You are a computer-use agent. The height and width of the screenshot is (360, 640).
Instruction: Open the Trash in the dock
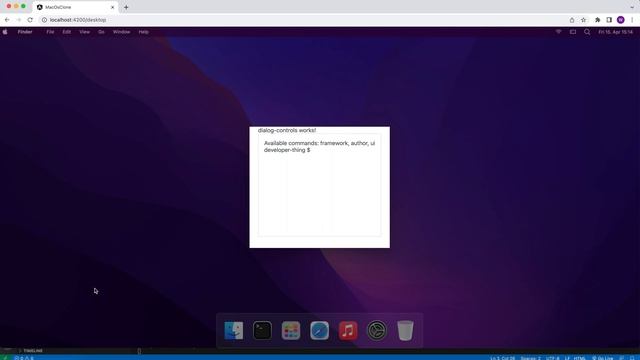coord(405,330)
